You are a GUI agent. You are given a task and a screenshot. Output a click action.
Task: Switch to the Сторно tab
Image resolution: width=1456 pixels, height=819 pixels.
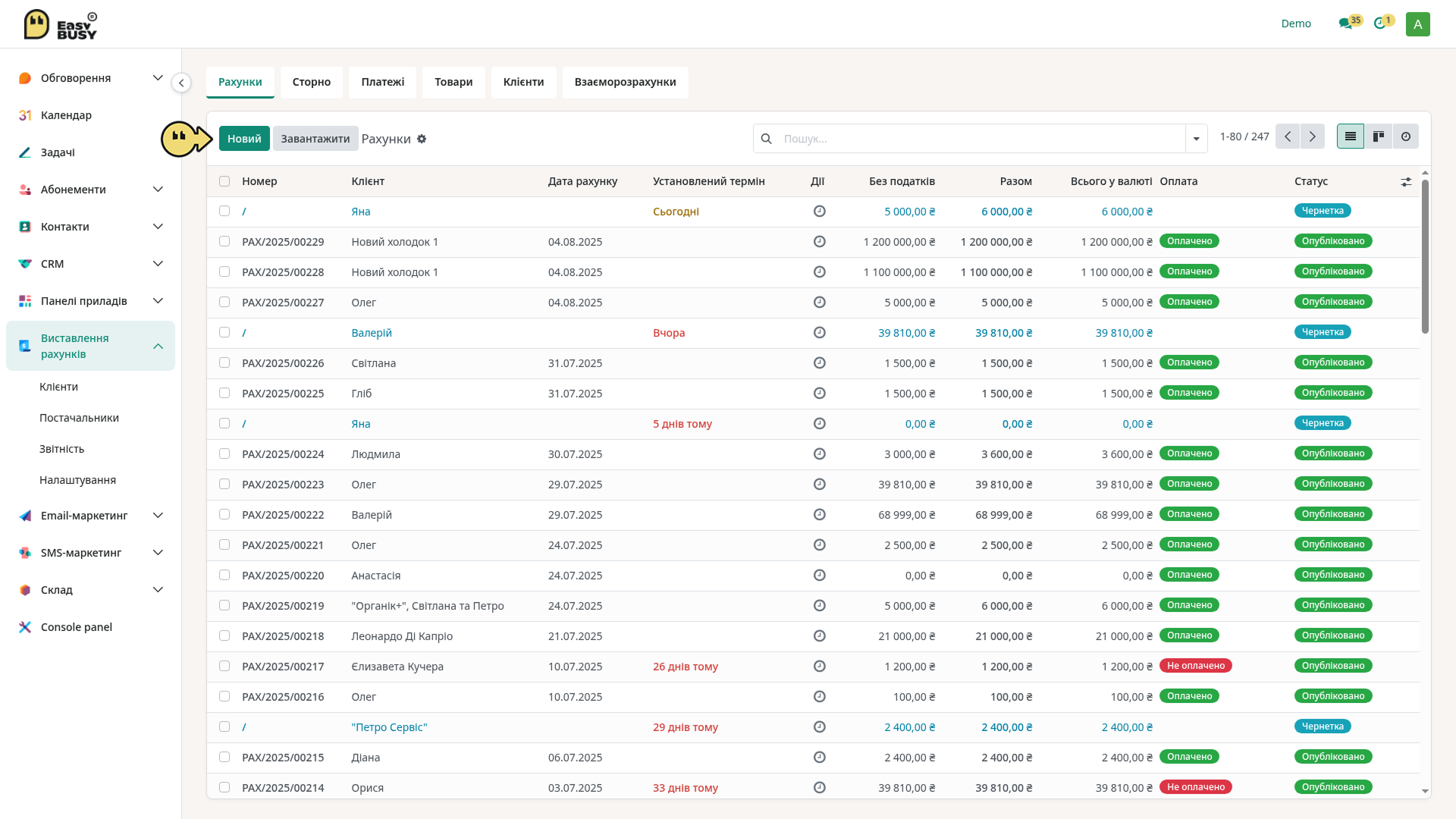point(312,82)
